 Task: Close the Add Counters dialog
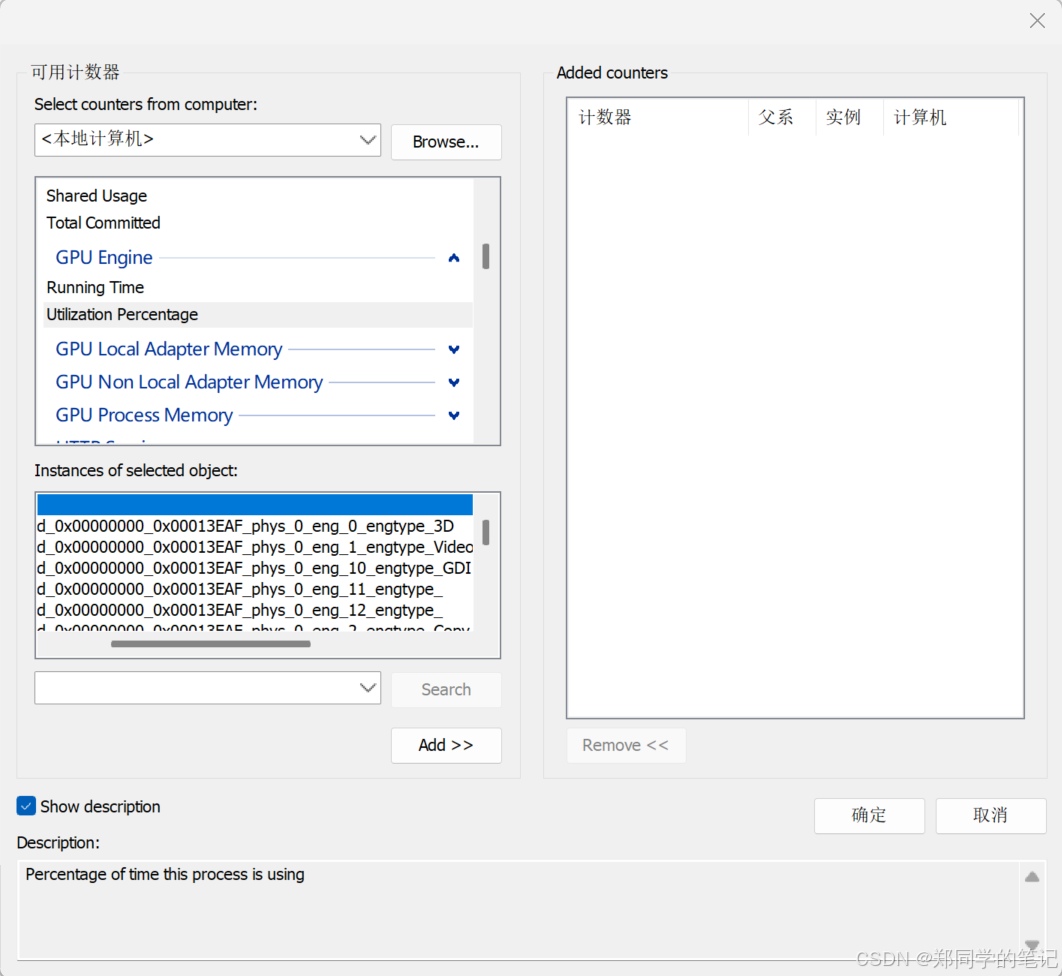[x=1037, y=21]
